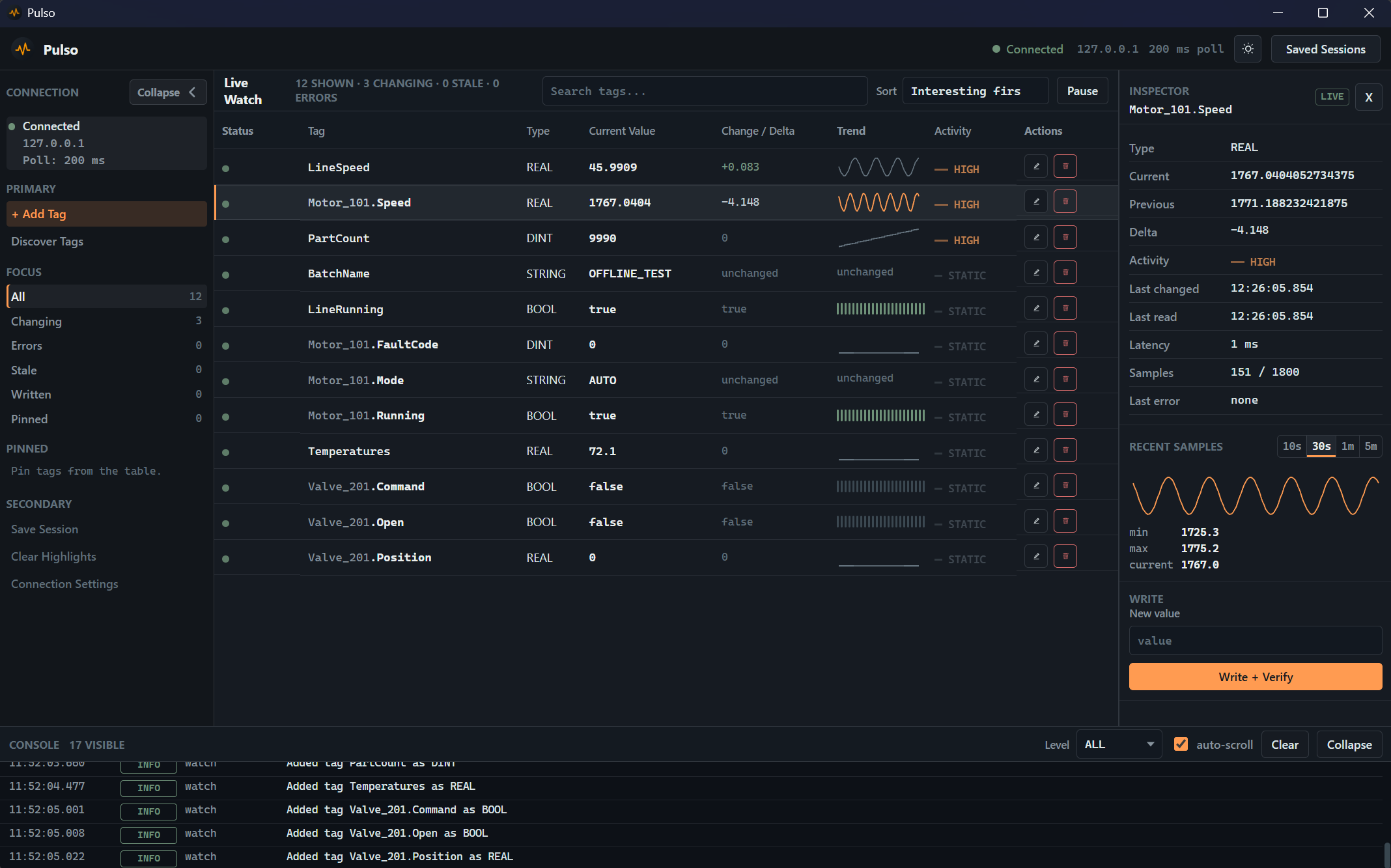
Task: Filter focus to Written tags
Action: (x=107, y=394)
